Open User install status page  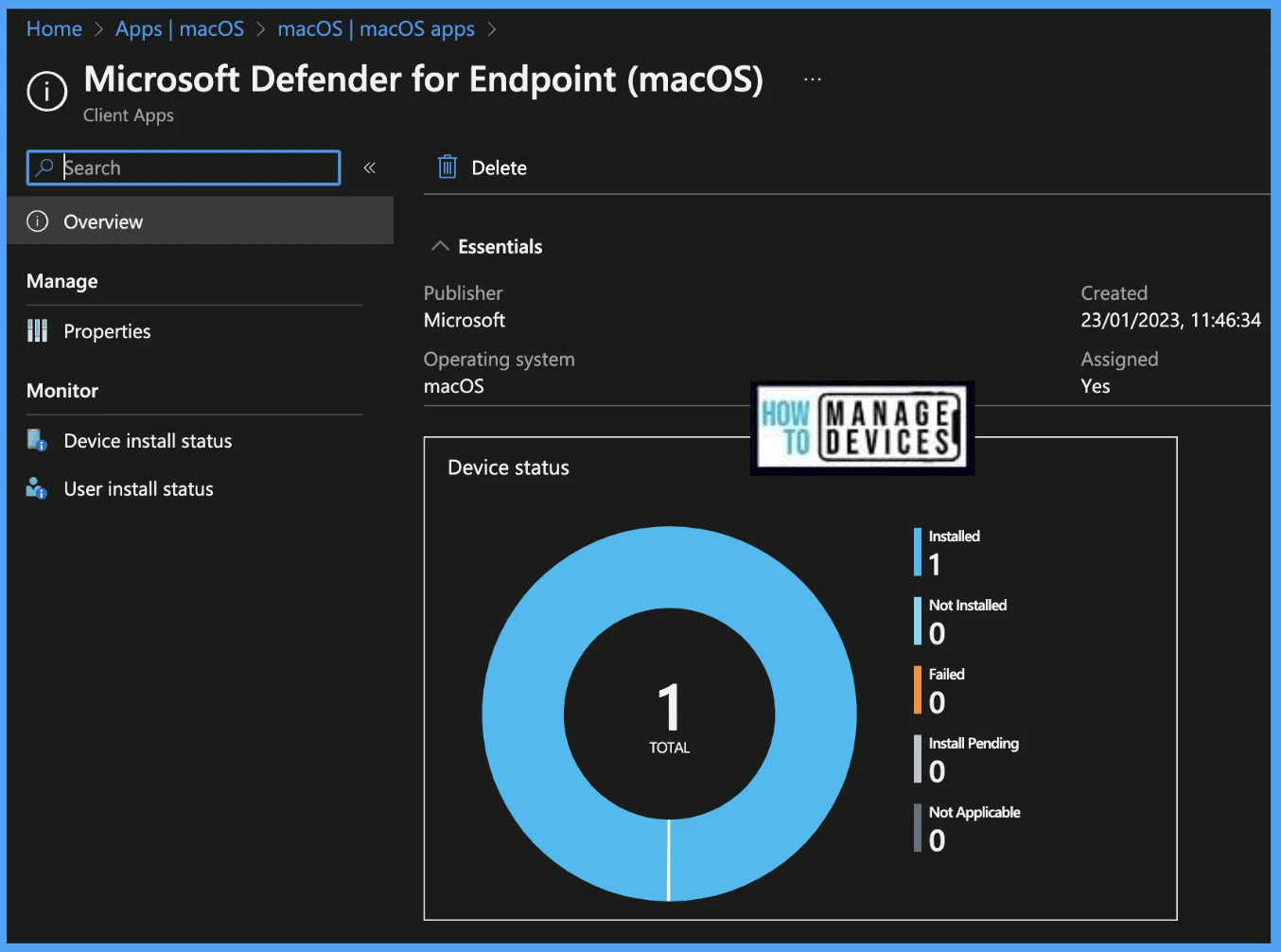tap(138, 489)
